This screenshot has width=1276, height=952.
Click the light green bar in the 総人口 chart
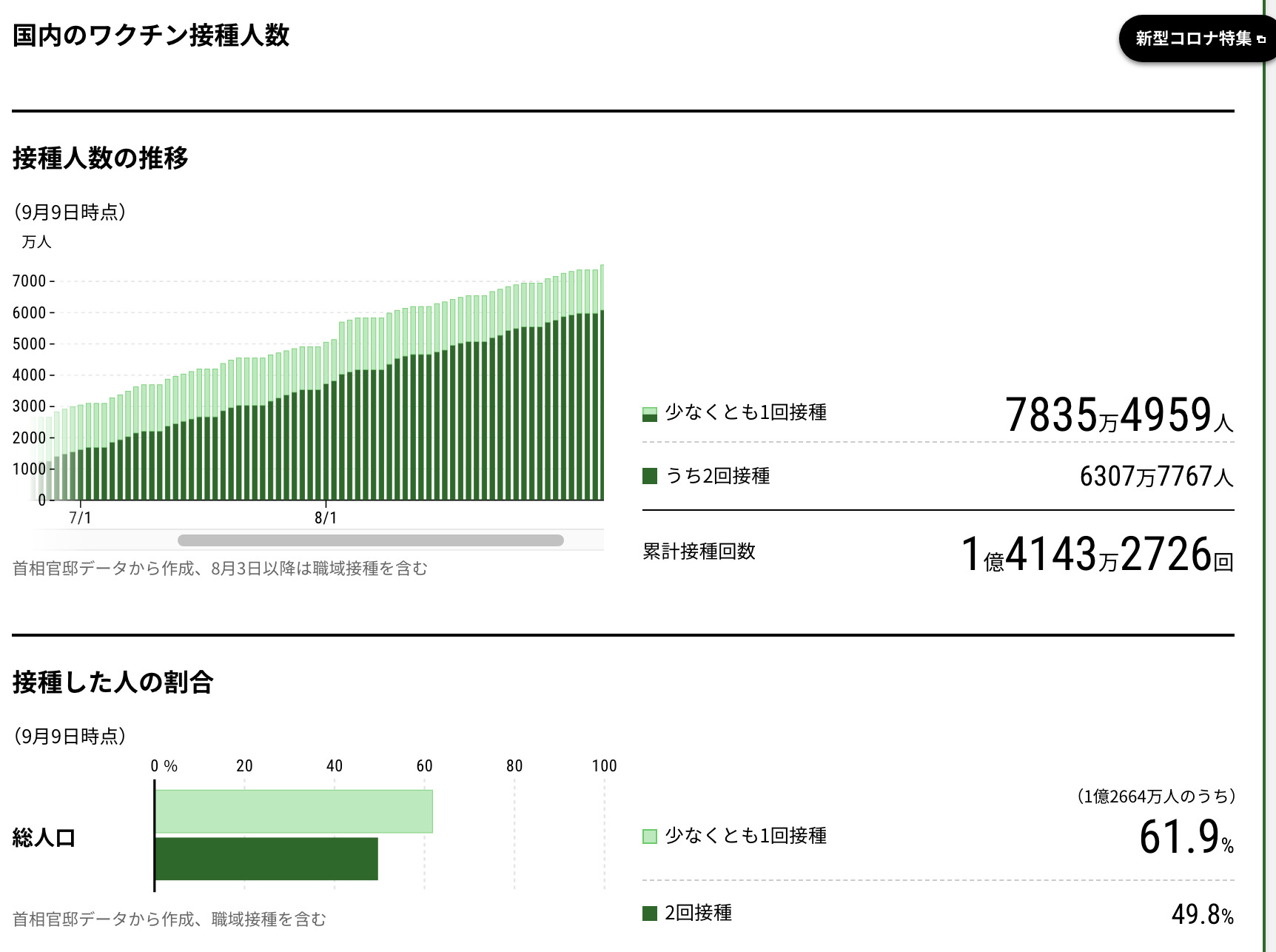pos(294,811)
